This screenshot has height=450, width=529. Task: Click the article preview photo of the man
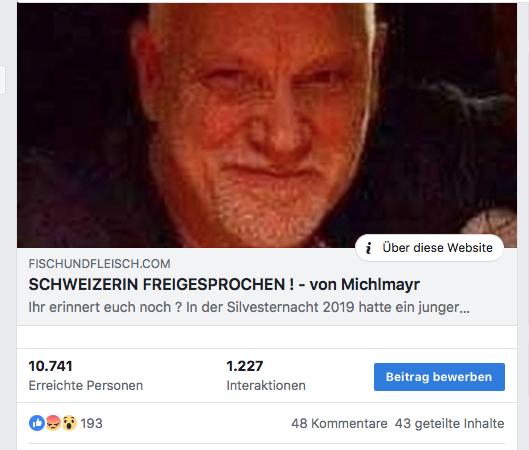coord(267,125)
